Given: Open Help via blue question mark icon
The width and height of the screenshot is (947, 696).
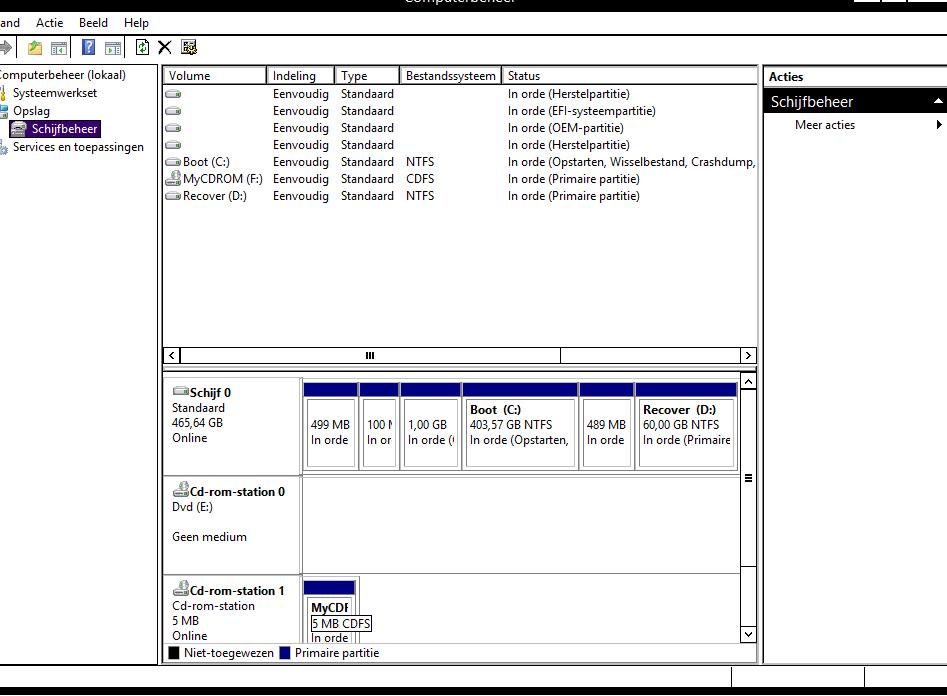Looking at the screenshot, I should tap(88, 48).
